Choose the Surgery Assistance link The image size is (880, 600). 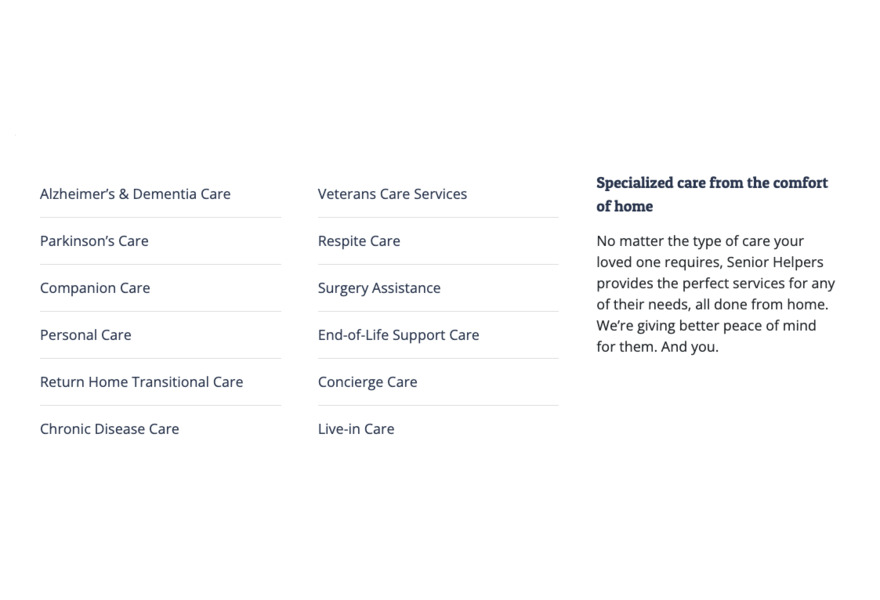coord(379,288)
